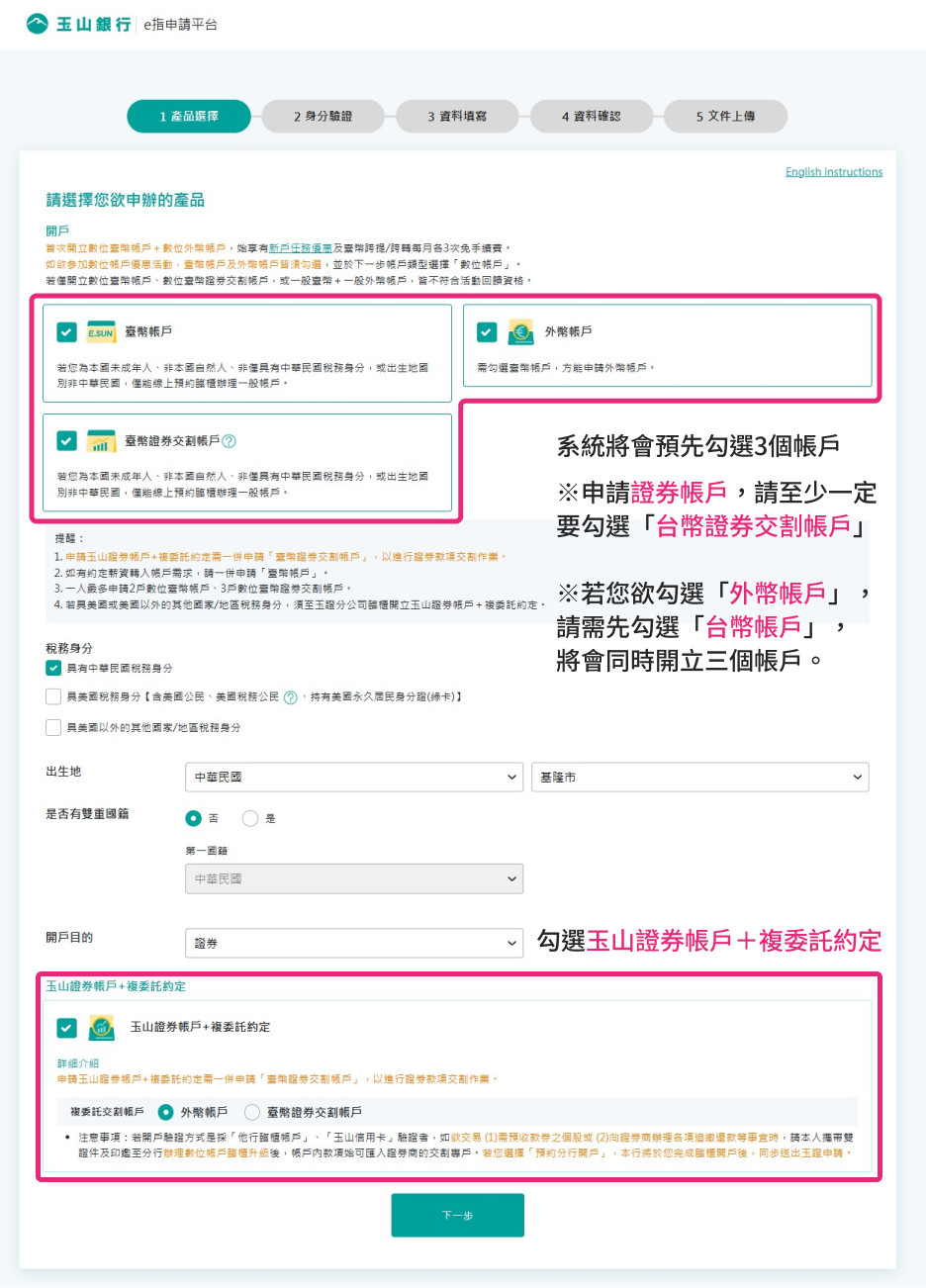
Task: Toggle the 玉山證券帳戶+複委託約定 checkbox
Action: (66, 1028)
